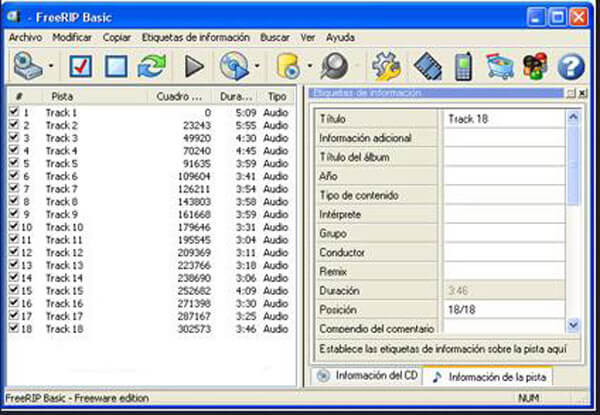The height and width of the screenshot is (415, 600).
Task: Click the Título field containing Track 18
Action: click(504, 119)
